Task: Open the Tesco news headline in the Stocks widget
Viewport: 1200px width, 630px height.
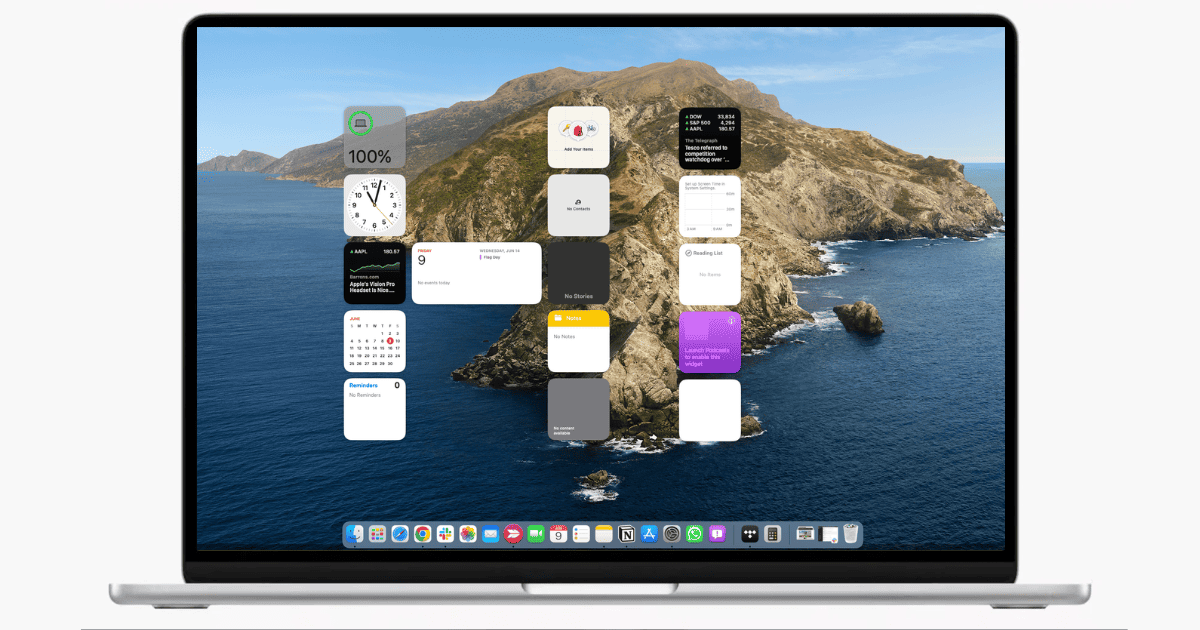Action: coord(710,154)
